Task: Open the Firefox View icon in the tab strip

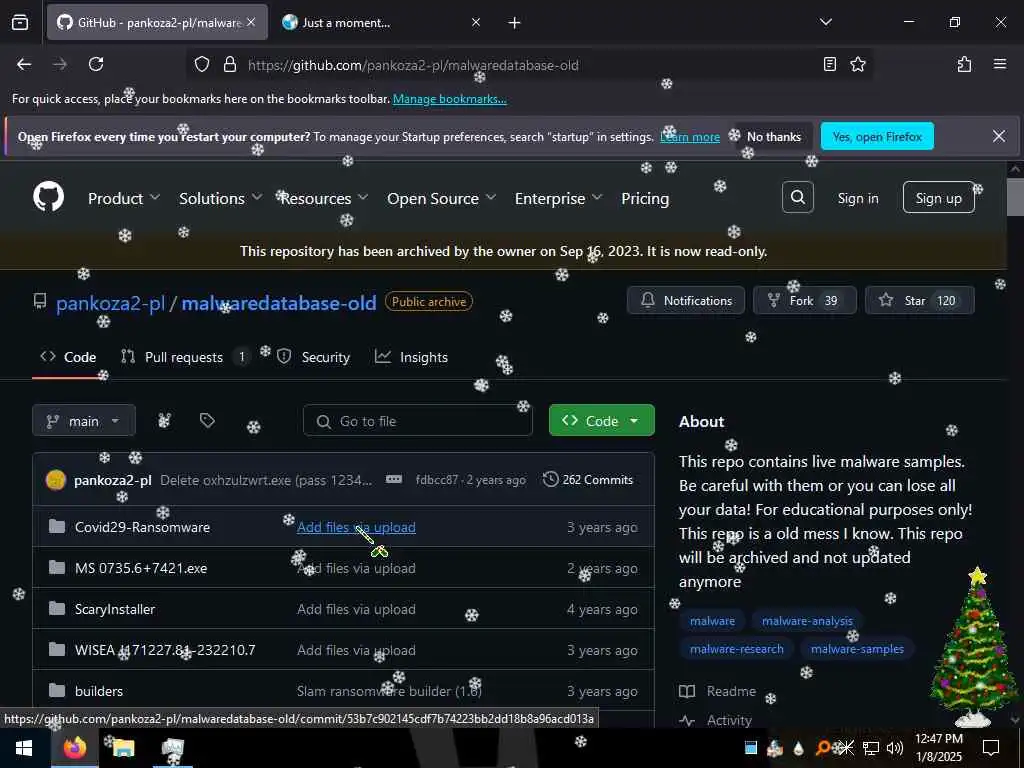Action: [x=20, y=22]
